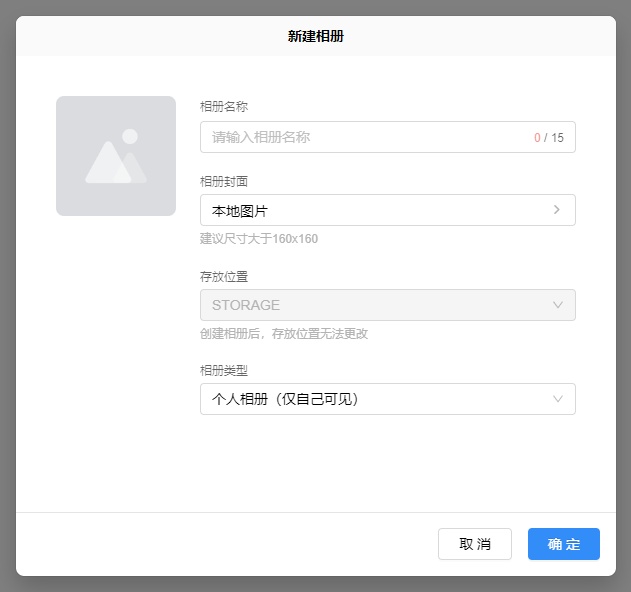This screenshot has width=631, height=592.
Task: Click the down chevron in album type field
Action: 558,399
